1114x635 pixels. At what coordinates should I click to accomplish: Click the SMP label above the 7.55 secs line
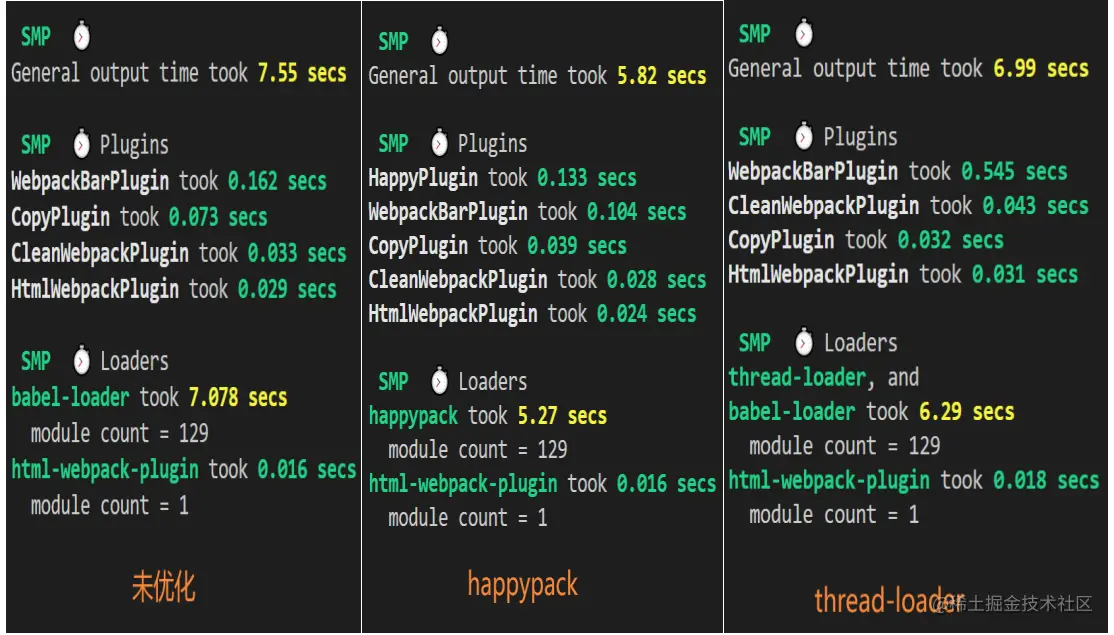coord(36,36)
